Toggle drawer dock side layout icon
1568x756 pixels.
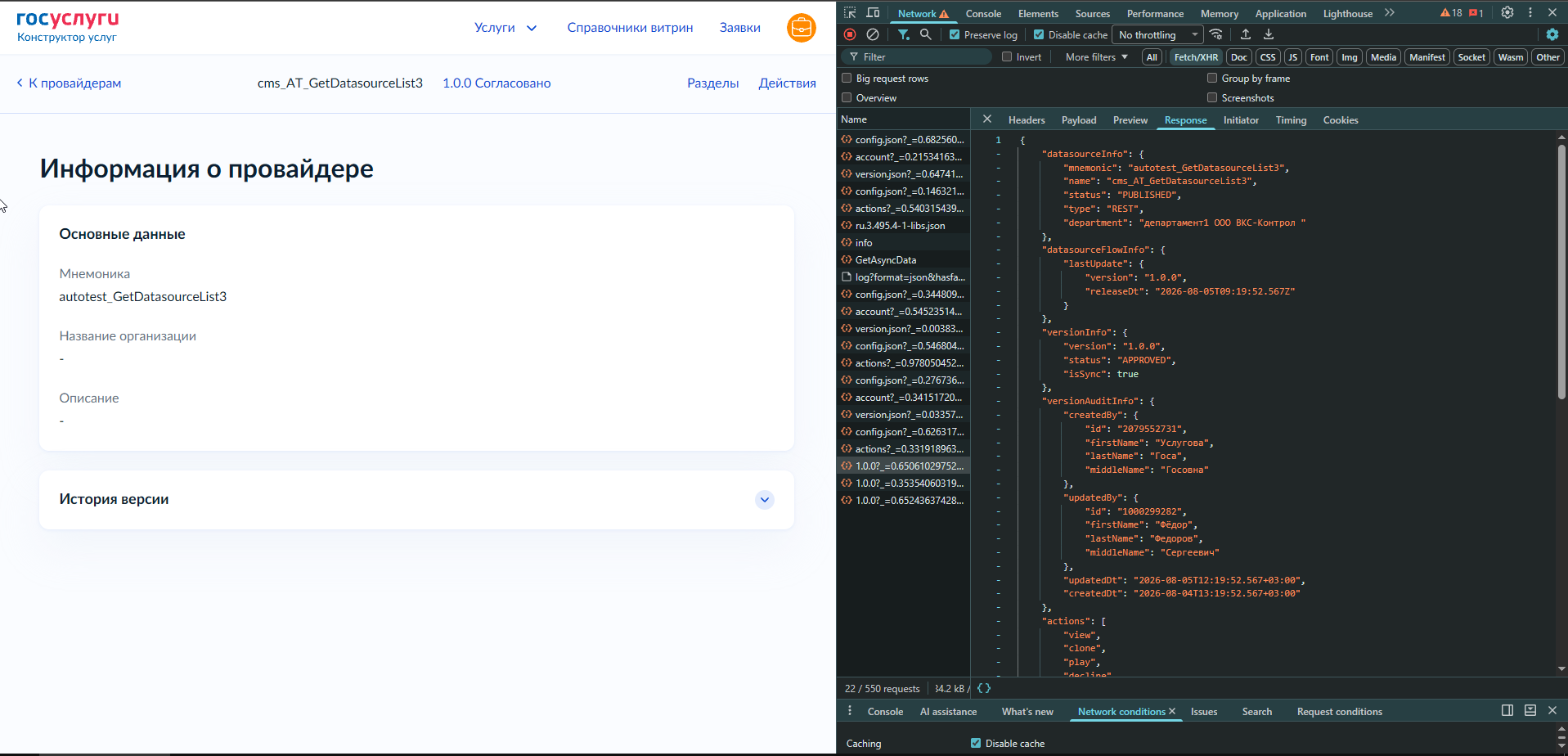pyautogui.click(x=1507, y=710)
